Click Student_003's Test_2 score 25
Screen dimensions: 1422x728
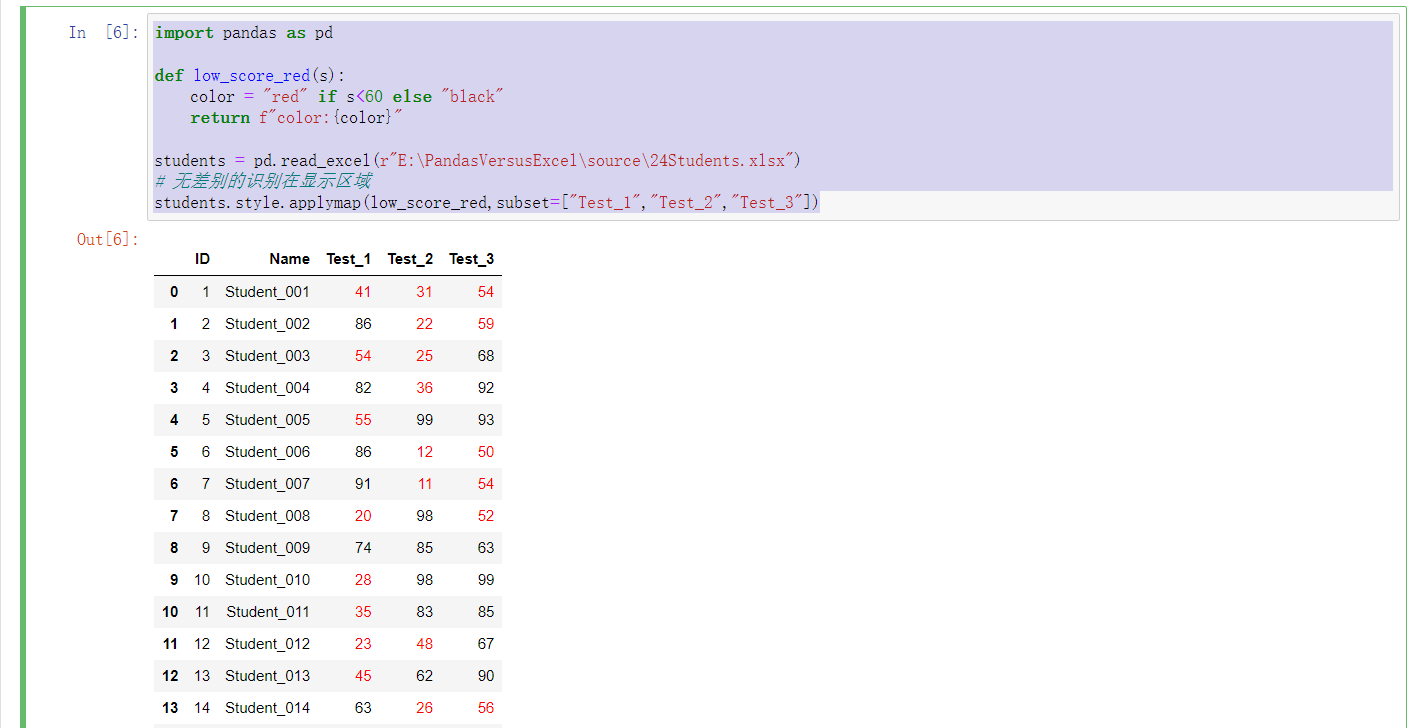click(425, 356)
